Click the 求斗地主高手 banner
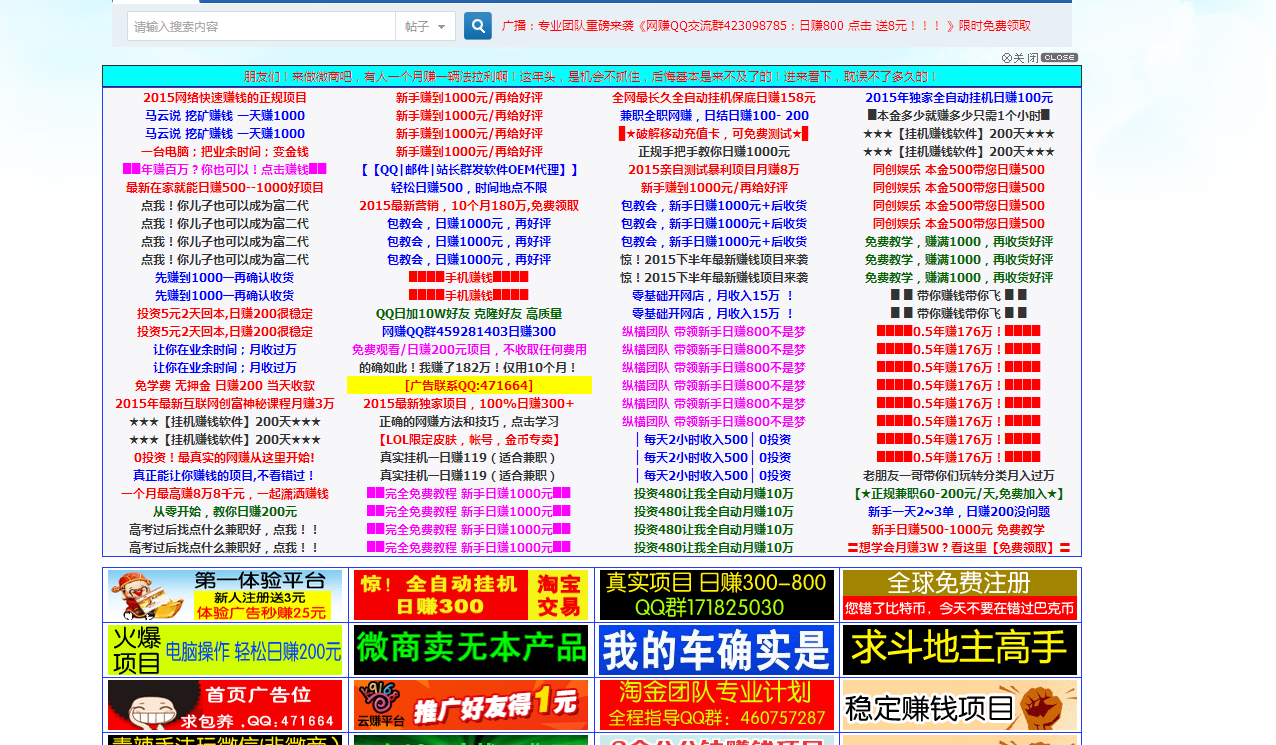1276x745 pixels. click(960, 650)
